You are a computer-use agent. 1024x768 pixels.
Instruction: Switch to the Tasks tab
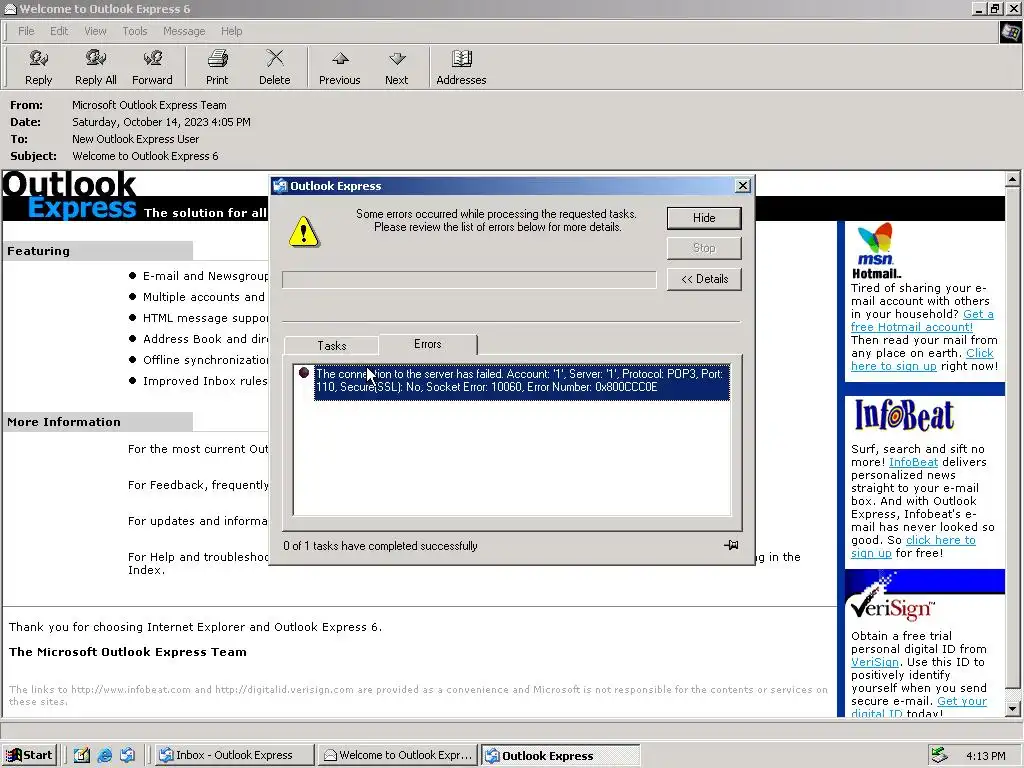332,345
